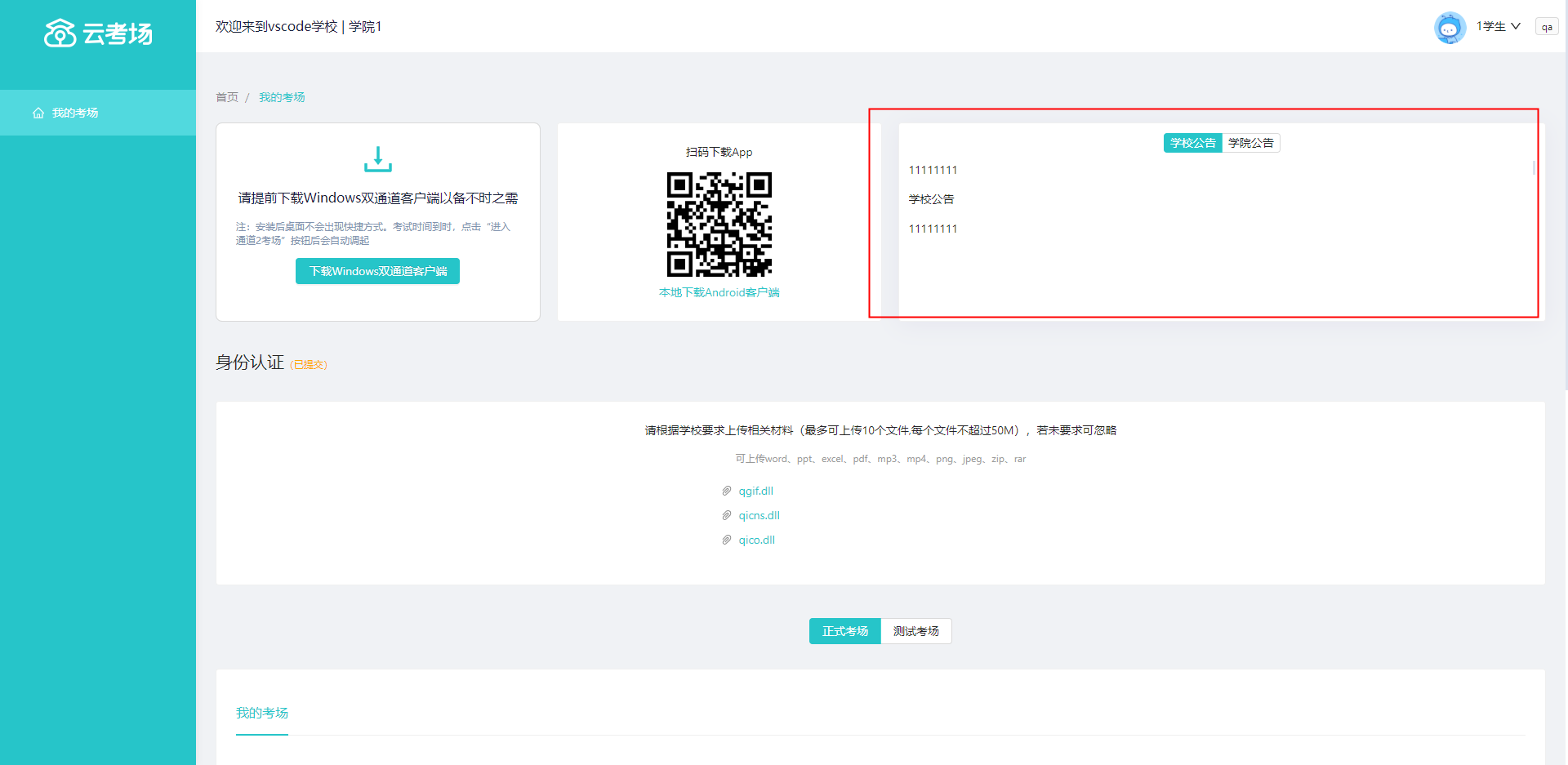Switch to 学院公告 announcements

pos(1250,143)
